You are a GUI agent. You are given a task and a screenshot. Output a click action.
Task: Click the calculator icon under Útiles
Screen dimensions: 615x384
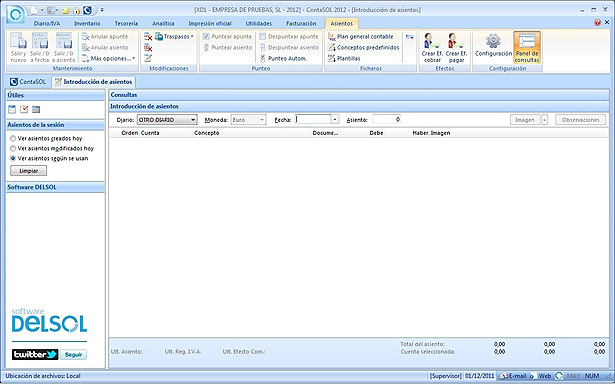[x=36, y=109]
